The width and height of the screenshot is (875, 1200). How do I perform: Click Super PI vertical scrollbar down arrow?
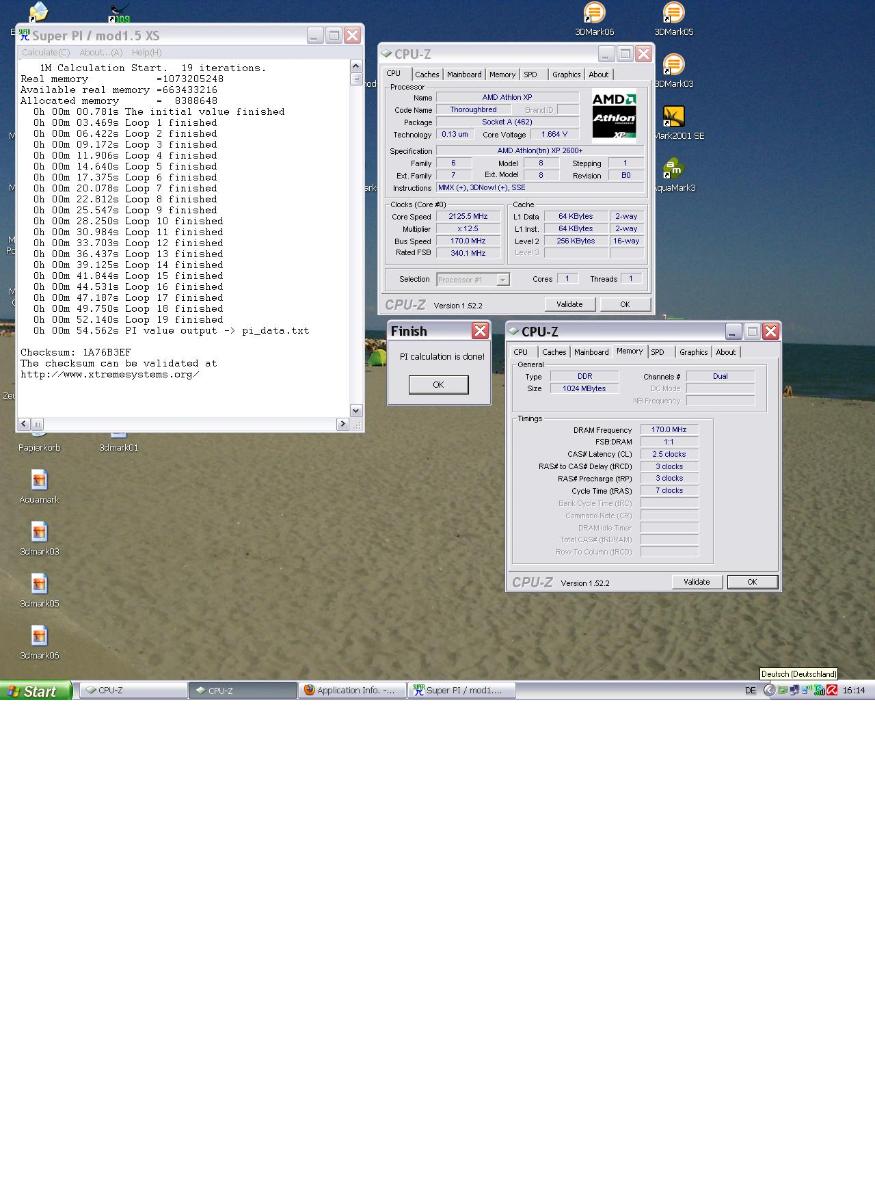[x=356, y=411]
